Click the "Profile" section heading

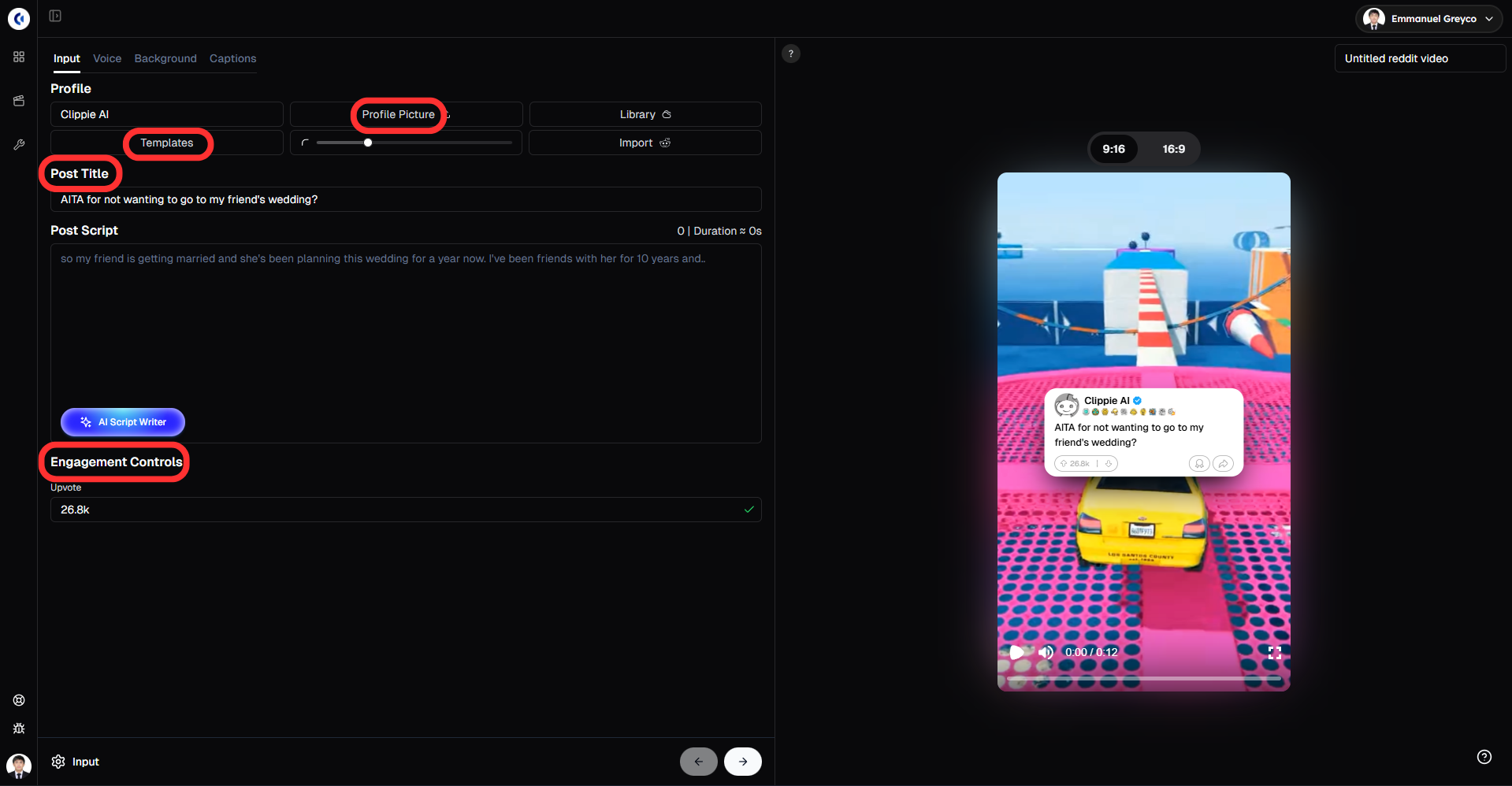click(71, 88)
